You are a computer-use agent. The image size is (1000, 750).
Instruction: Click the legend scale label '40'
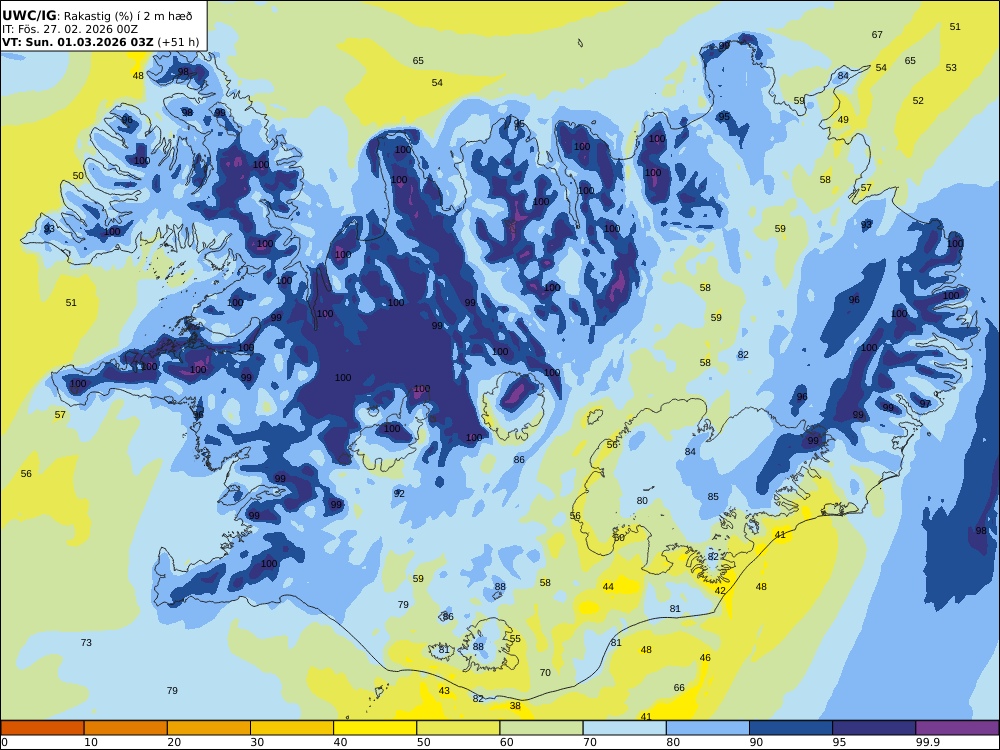pos(340,742)
